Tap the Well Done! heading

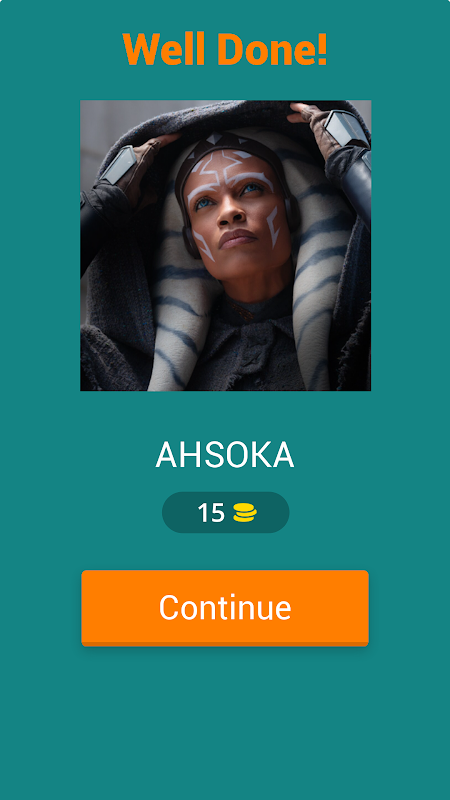point(225,49)
